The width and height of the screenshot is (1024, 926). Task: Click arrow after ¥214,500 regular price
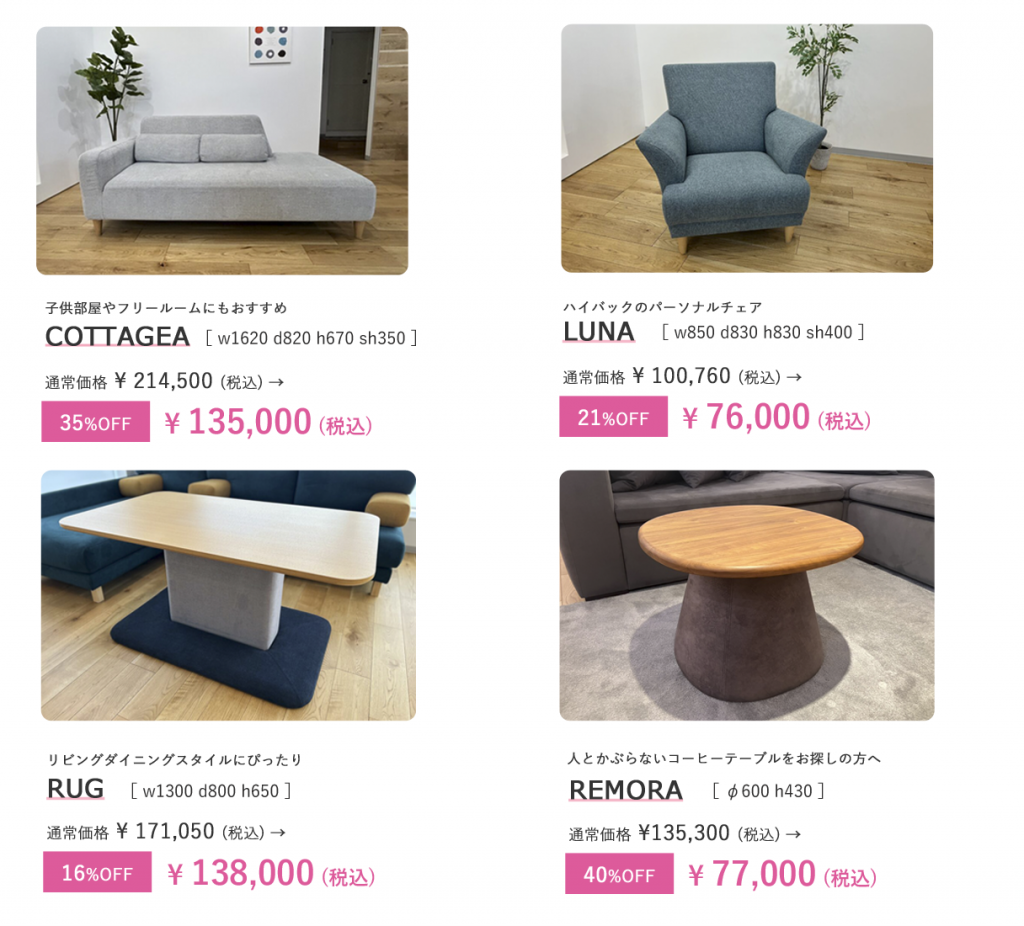click(277, 382)
